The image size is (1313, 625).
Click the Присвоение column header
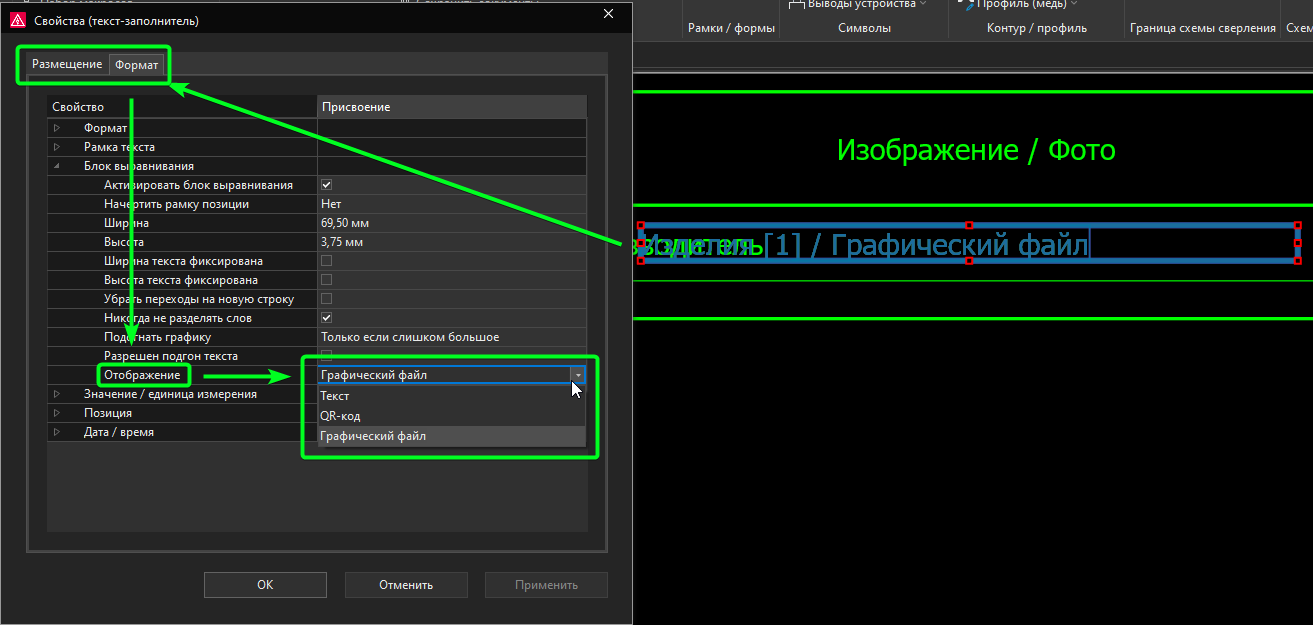pyautogui.click(x=452, y=107)
